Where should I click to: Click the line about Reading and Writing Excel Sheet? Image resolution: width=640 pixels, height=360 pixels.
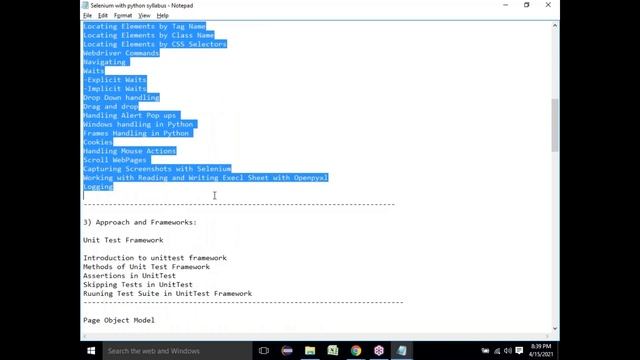206,178
